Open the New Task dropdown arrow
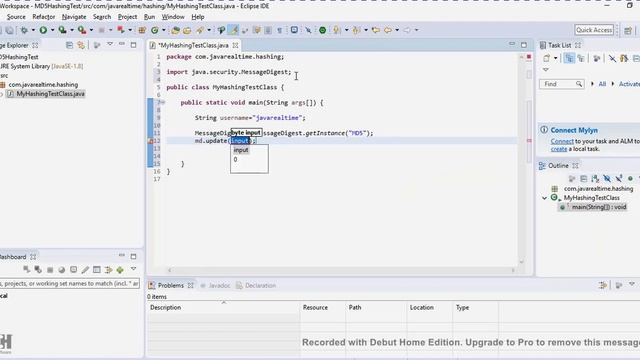The height and width of the screenshot is (360, 640). coord(556,58)
